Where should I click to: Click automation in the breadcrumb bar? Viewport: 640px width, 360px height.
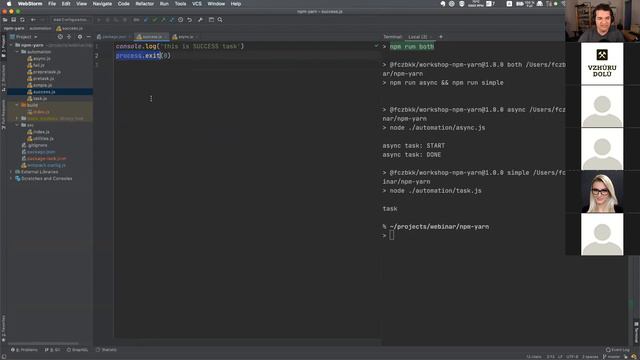(x=40, y=28)
